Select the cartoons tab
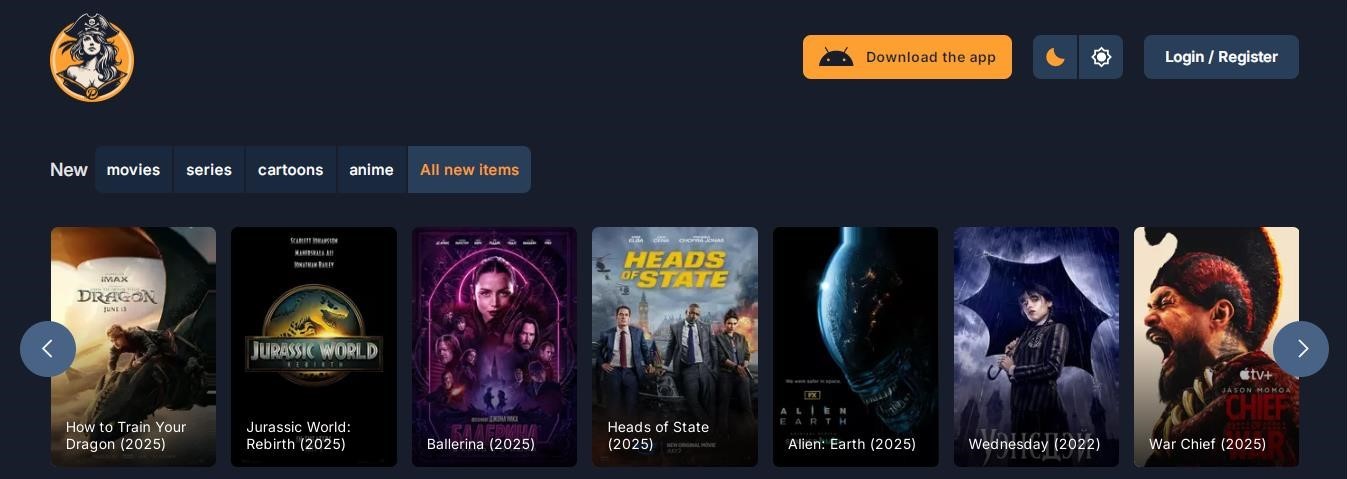The height and width of the screenshot is (479, 1347). [x=291, y=170]
